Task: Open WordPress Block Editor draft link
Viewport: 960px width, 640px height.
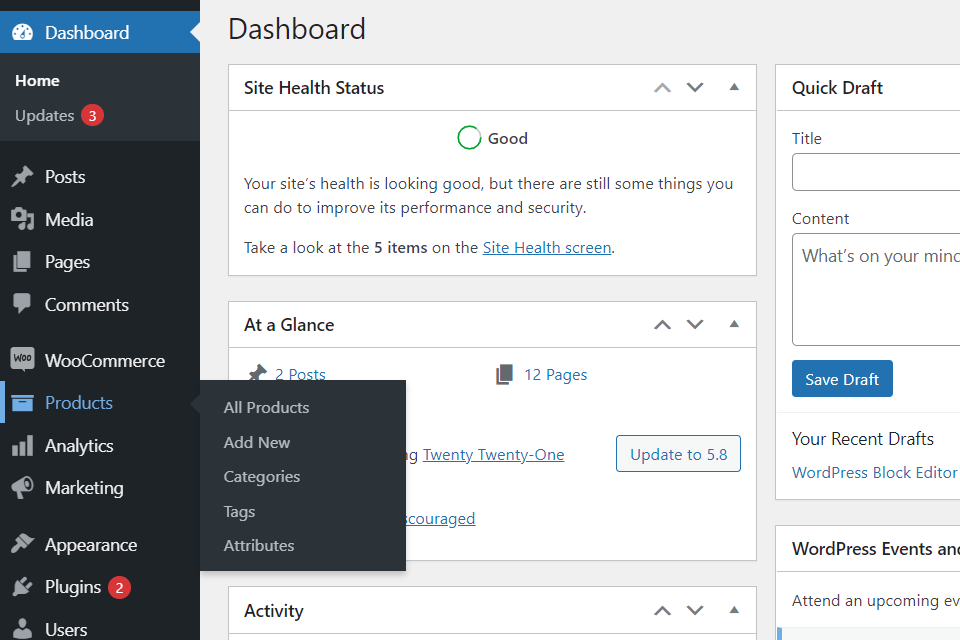Action: tap(874, 473)
